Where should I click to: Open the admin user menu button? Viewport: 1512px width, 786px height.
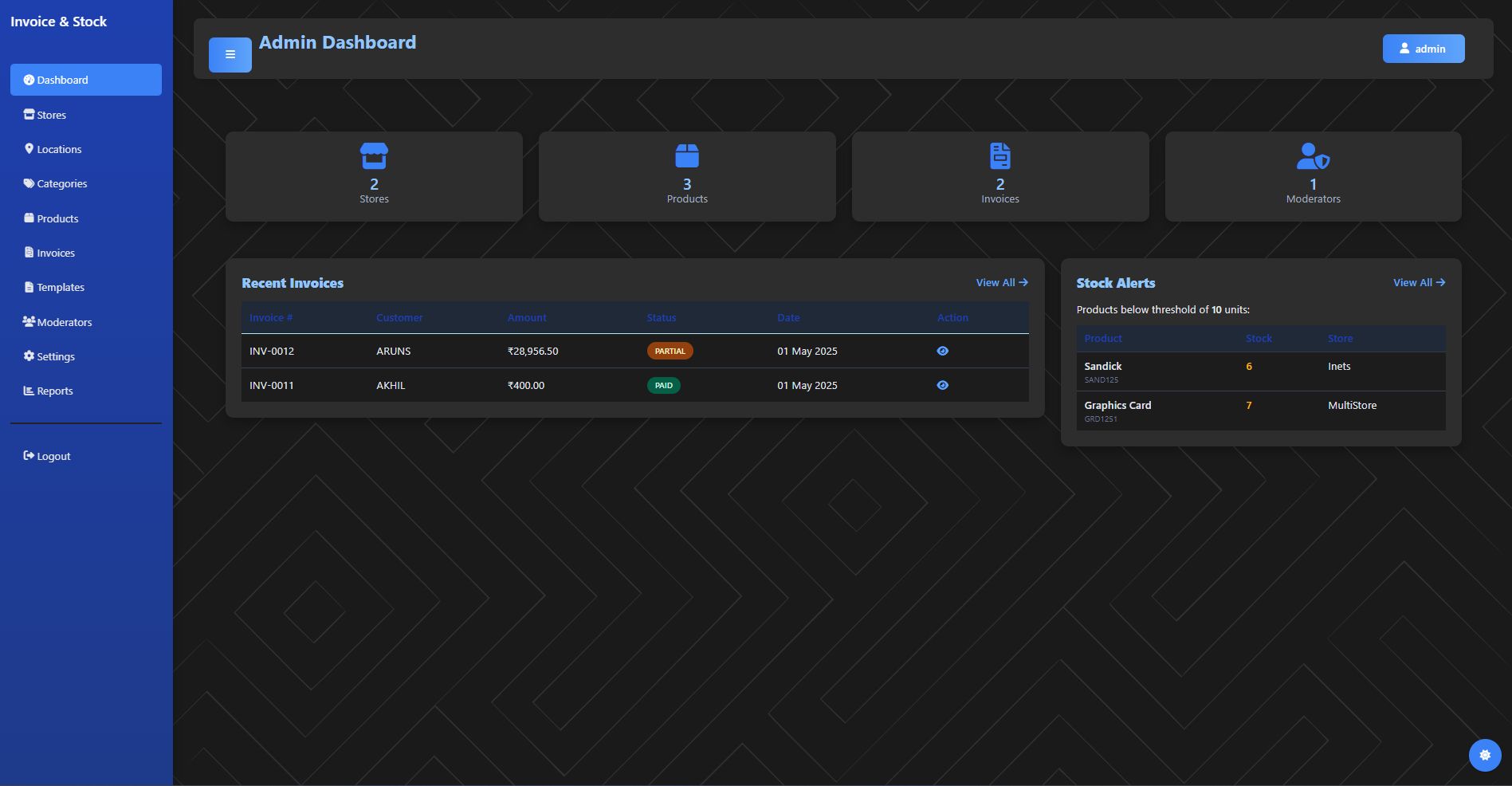pos(1423,49)
